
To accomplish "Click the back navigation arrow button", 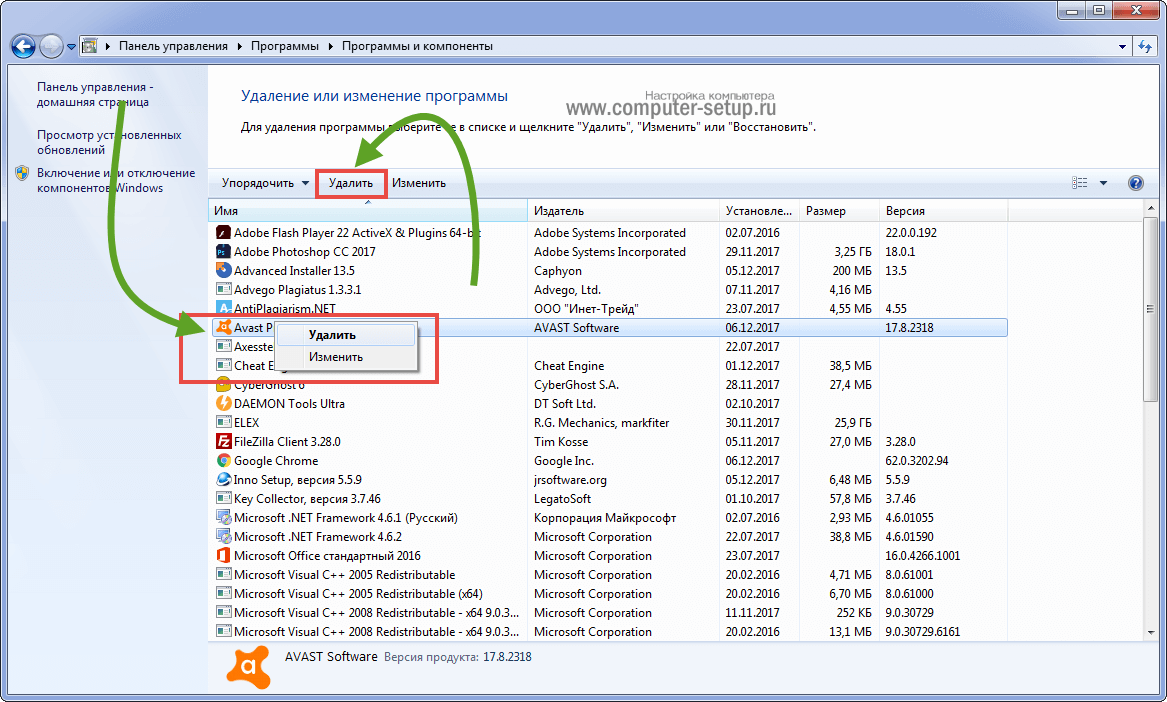I will pos(23,46).
